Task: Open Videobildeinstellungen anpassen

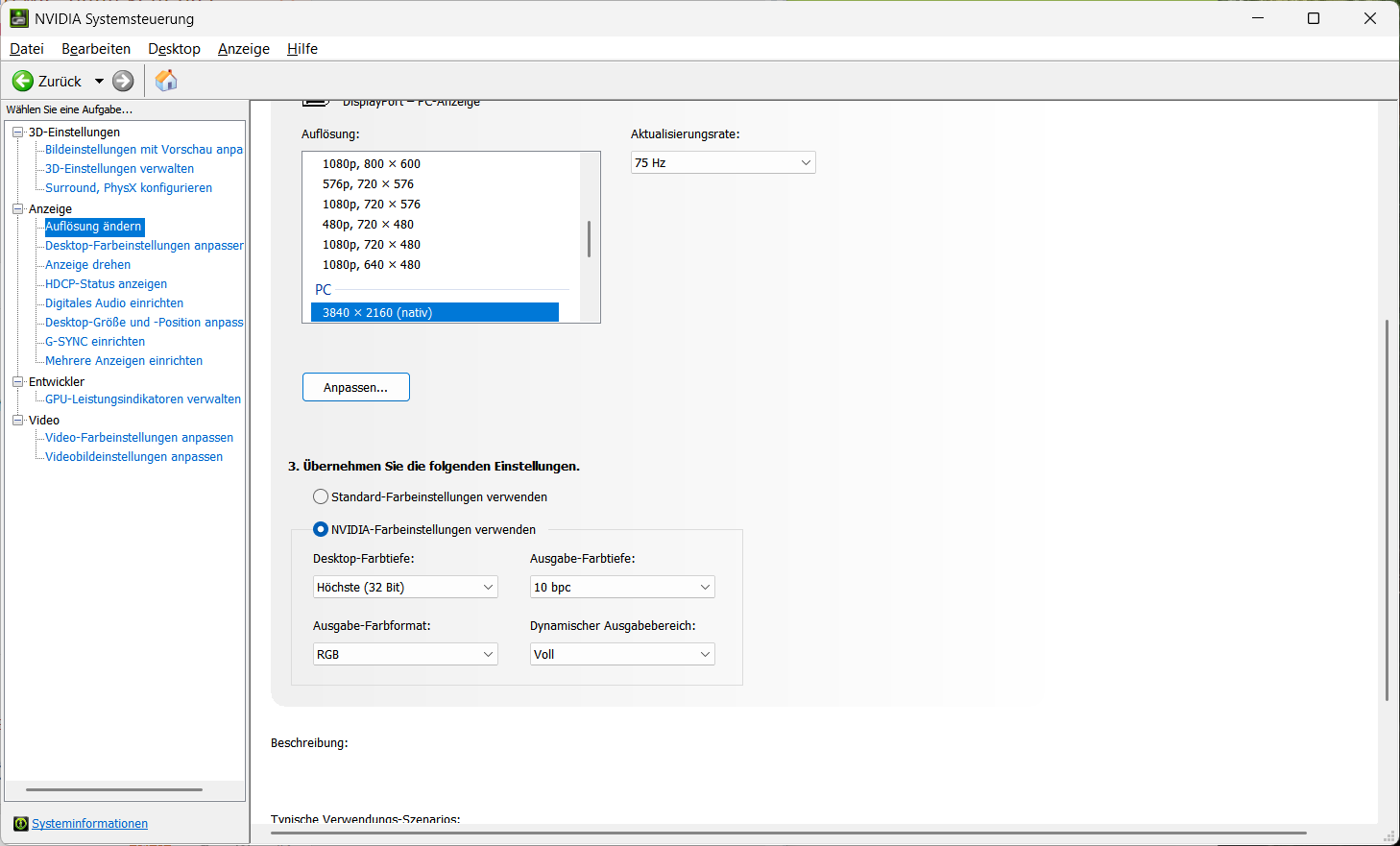Action: point(133,457)
